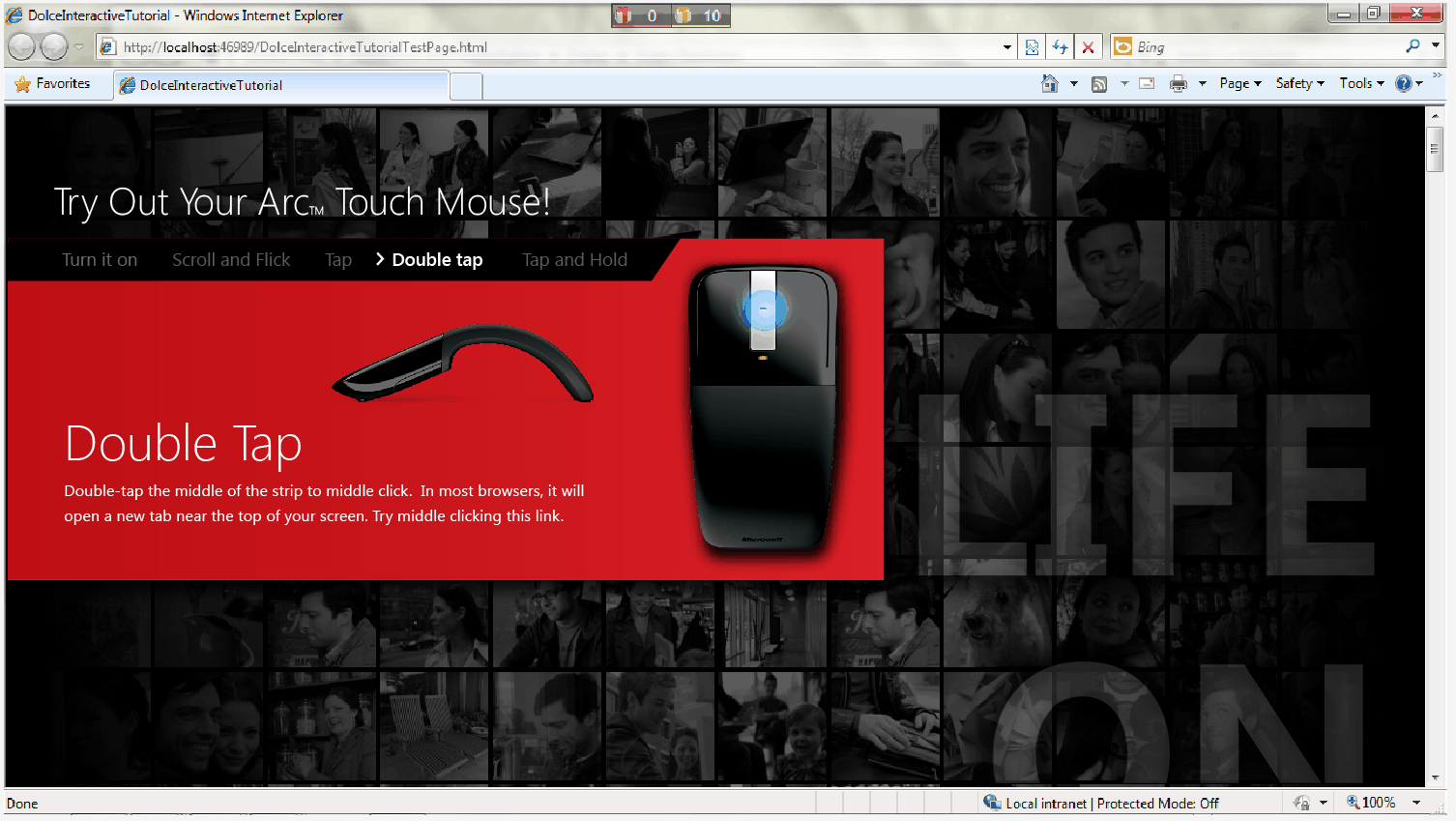Open the search provider dropdown arrow
Image resolution: width=1456 pixels, height=821 pixels.
[x=1436, y=45]
